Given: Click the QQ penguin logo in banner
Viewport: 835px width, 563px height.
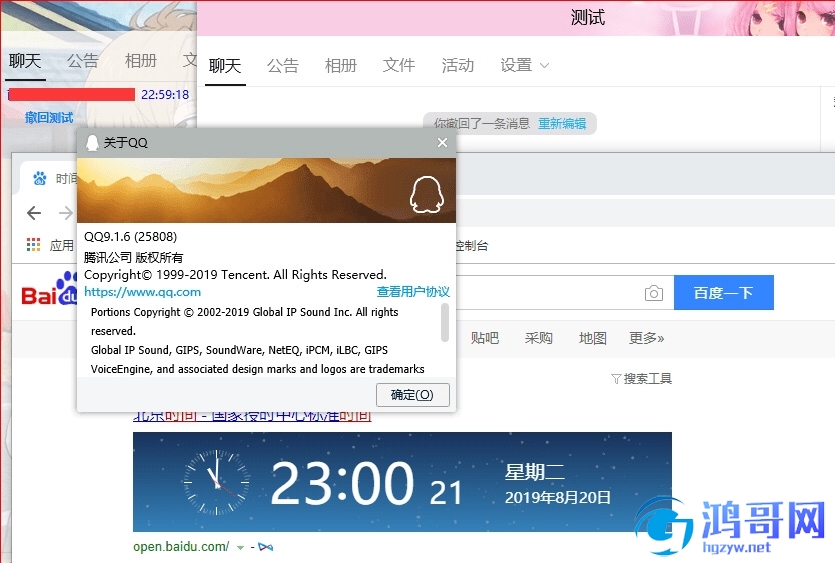Looking at the screenshot, I should coord(427,195).
